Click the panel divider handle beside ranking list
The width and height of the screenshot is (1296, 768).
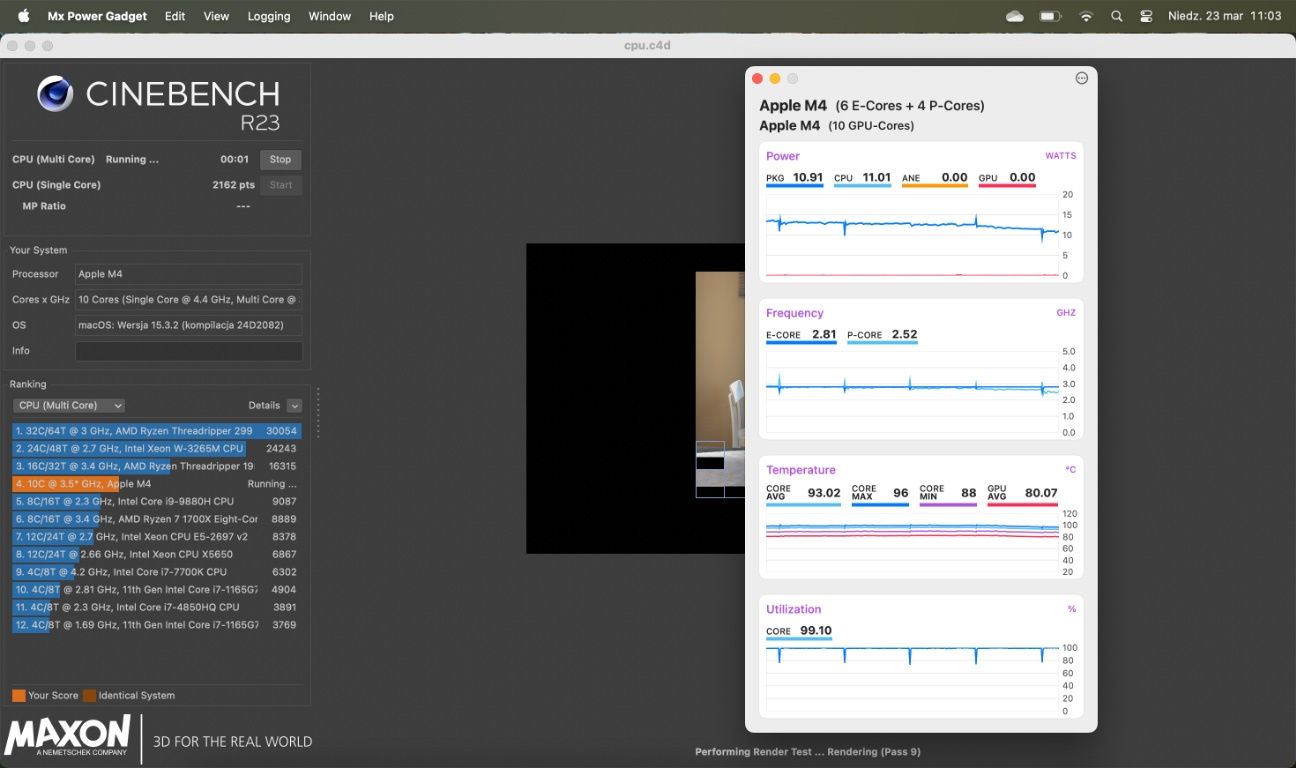[318, 412]
